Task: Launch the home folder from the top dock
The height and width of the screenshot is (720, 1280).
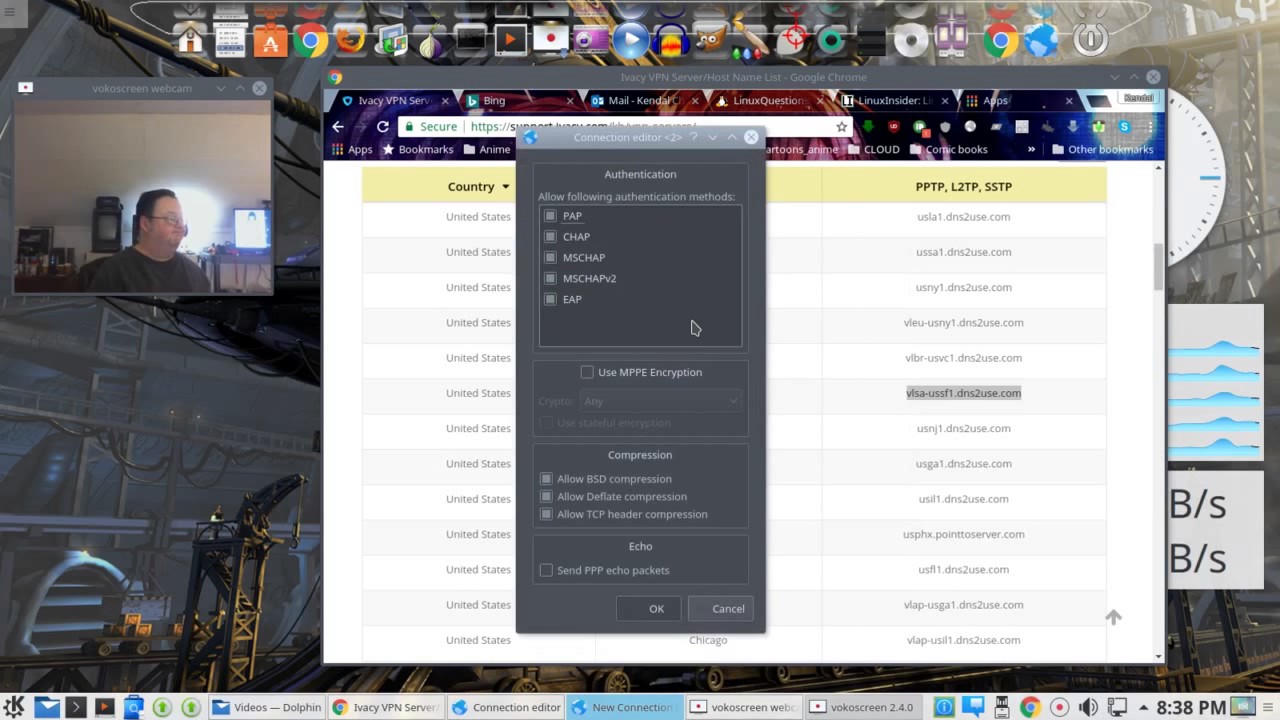Action: tap(190, 40)
